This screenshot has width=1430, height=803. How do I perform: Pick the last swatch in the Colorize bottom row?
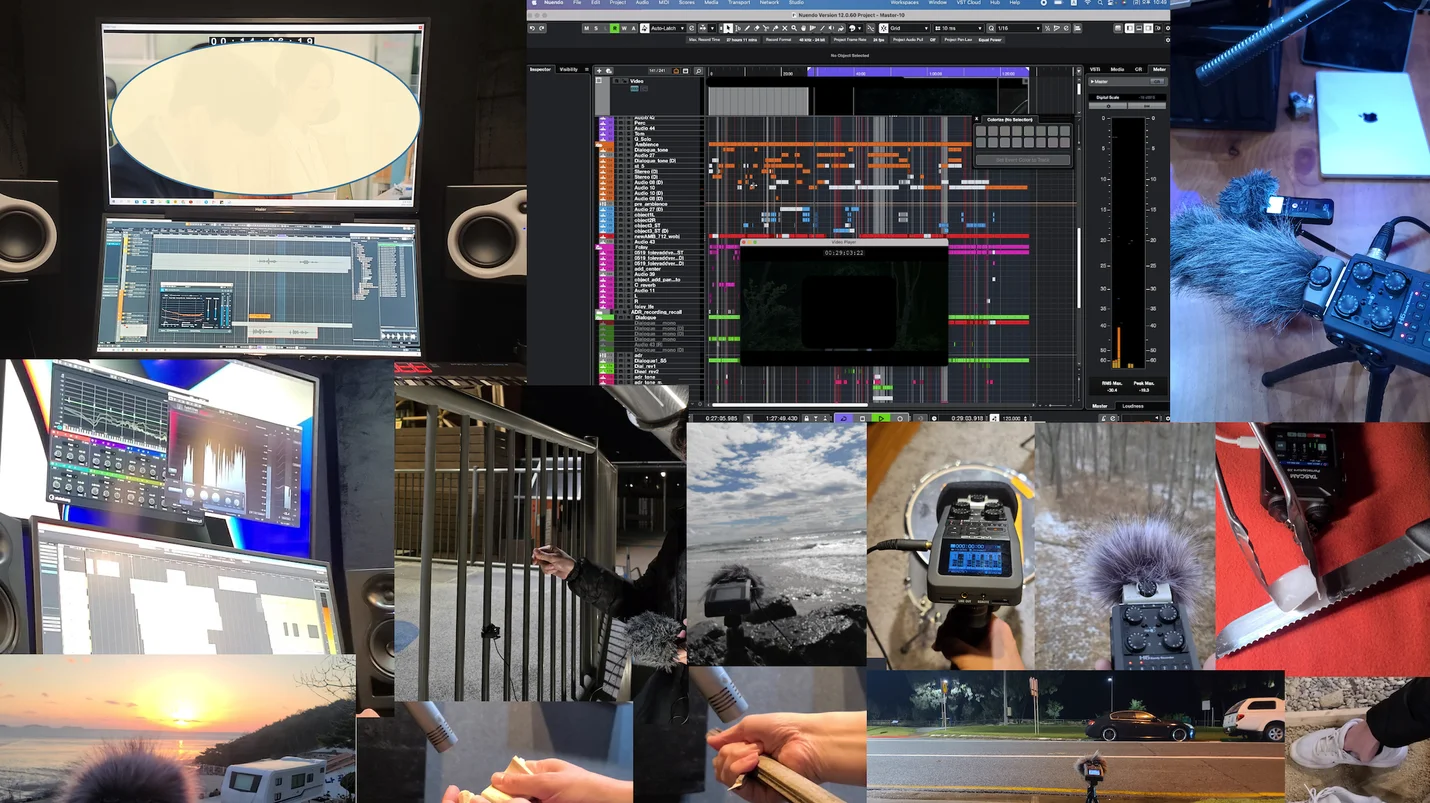[1065, 142]
